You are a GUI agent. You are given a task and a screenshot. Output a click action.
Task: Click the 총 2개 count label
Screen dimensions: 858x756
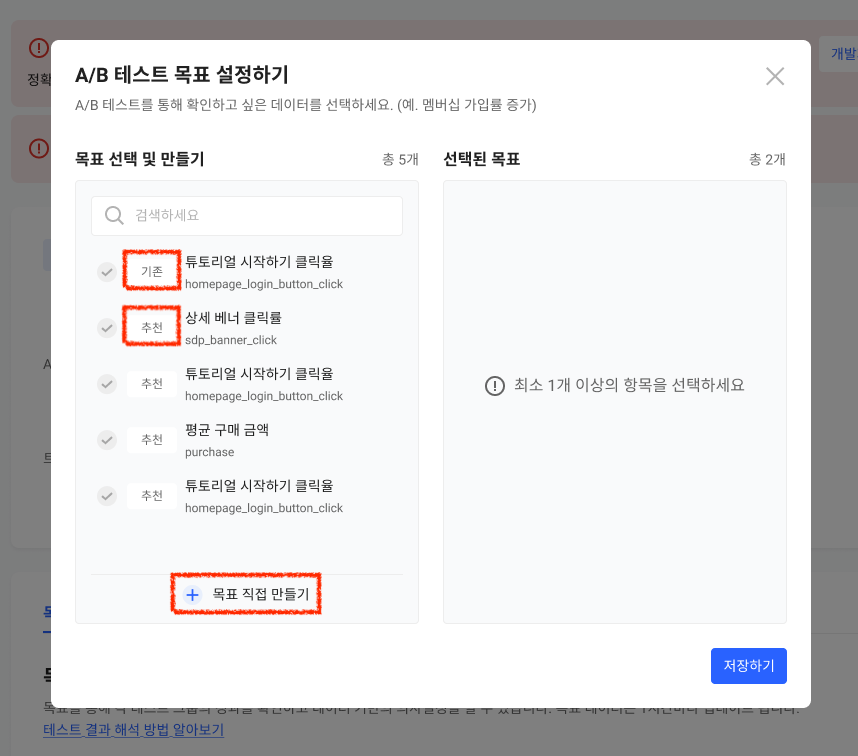[767, 160]
